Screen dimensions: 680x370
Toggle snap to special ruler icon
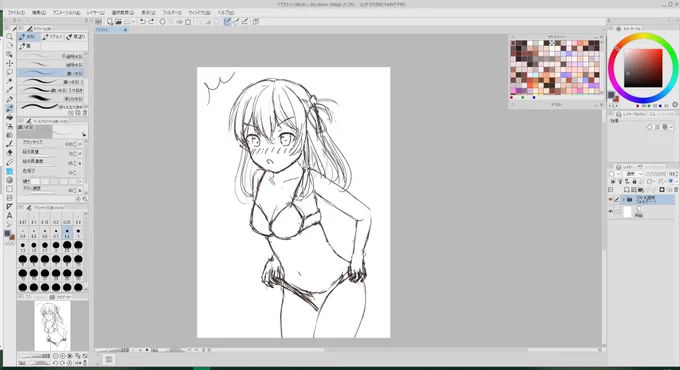[236, 21]
